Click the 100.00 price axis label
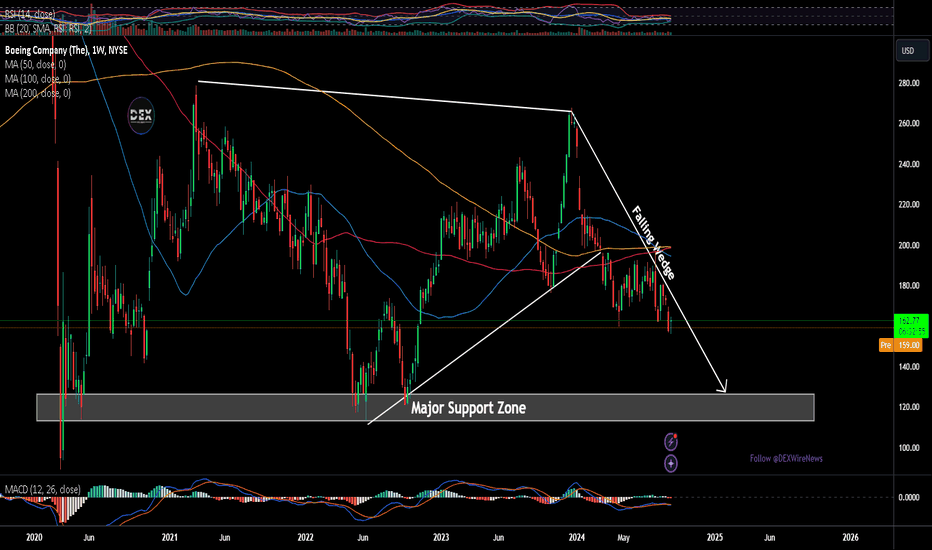 click(909, 448)
